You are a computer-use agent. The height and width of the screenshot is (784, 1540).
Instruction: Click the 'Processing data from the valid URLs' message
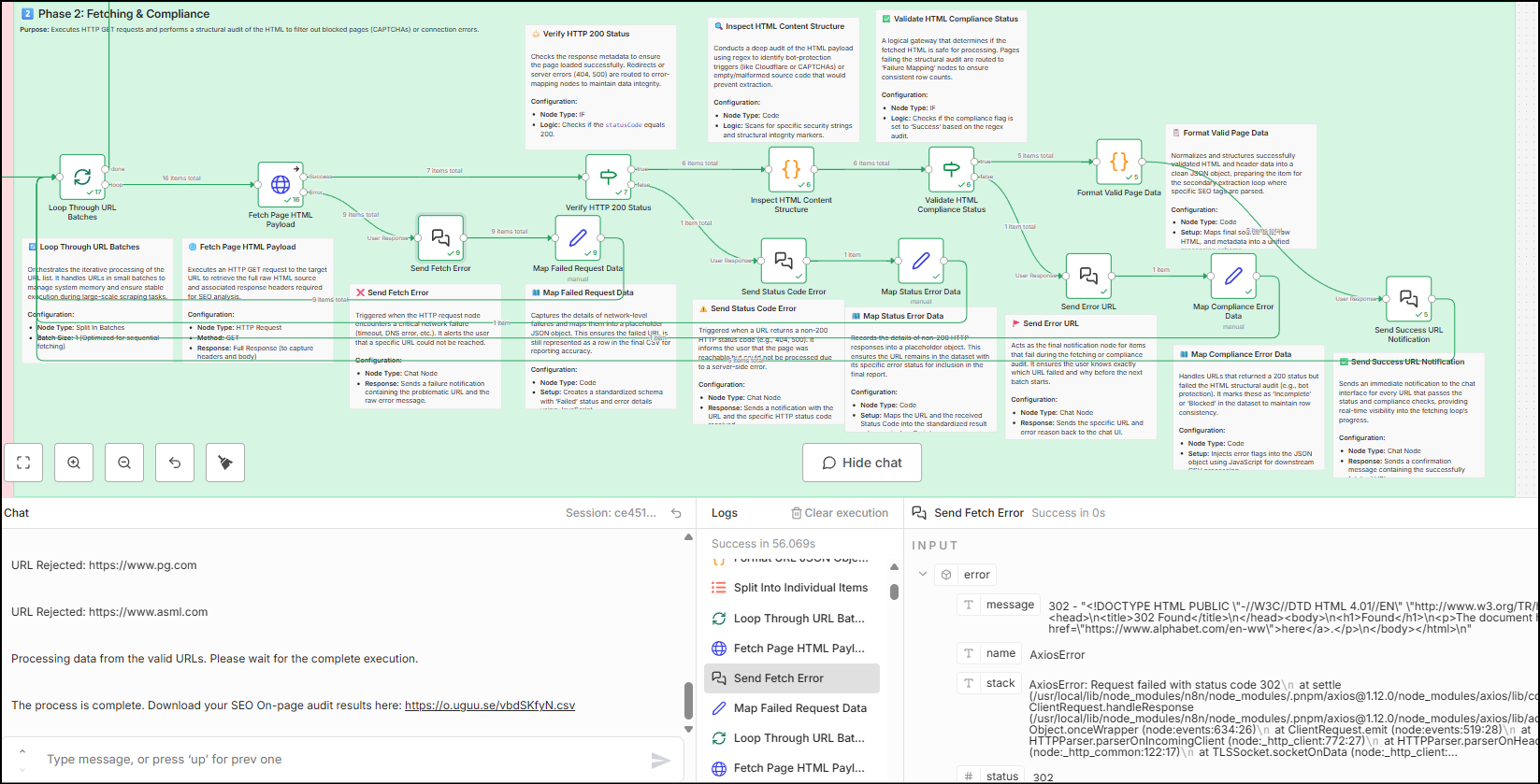pos(214,659)
